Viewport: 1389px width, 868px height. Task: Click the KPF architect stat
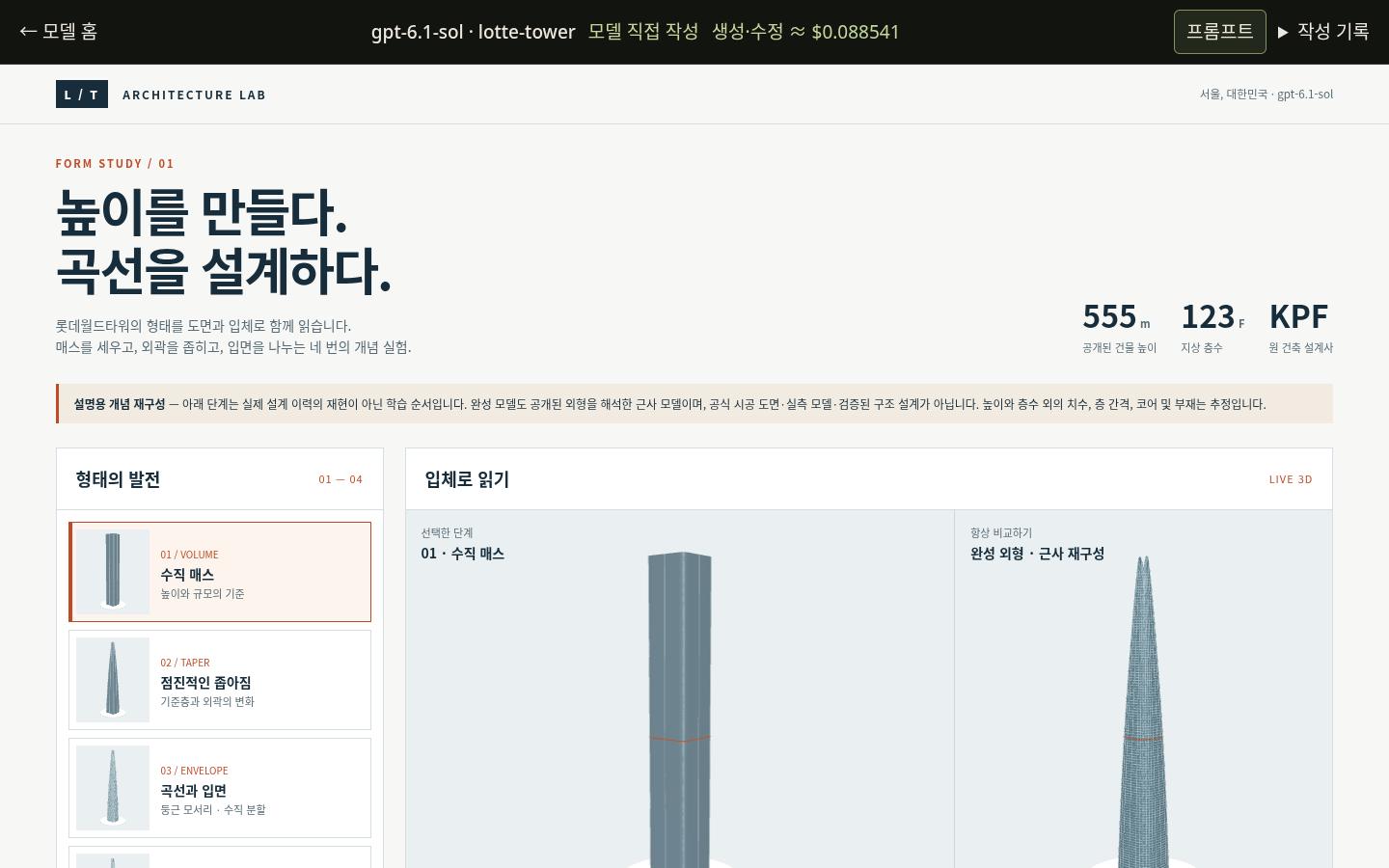pyautogui.click(x=1300, y=327)
